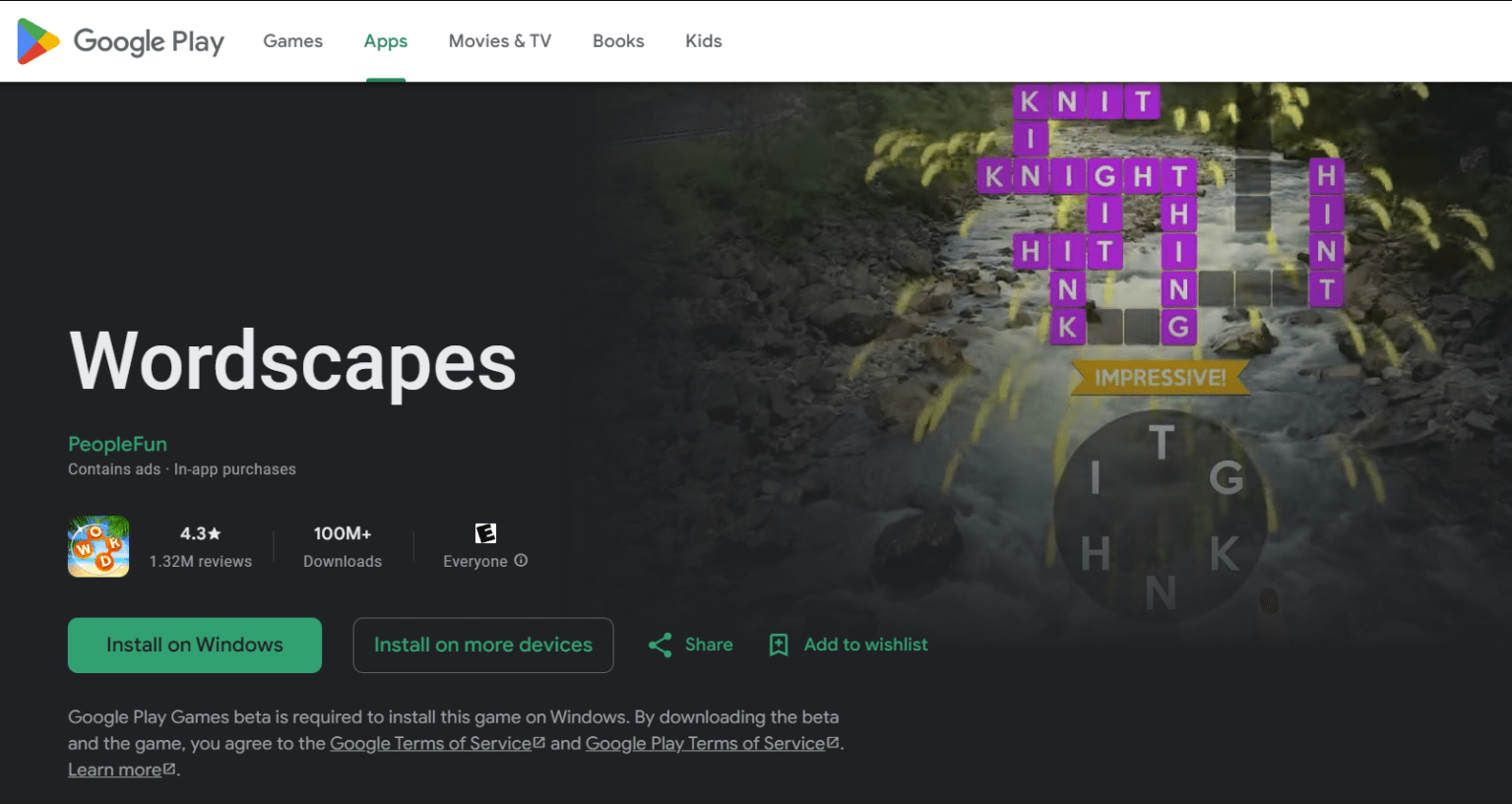This screenshot has height=804, width=1512.
Task: Click the Everyone rating E icon
Action: pos(485,533)
